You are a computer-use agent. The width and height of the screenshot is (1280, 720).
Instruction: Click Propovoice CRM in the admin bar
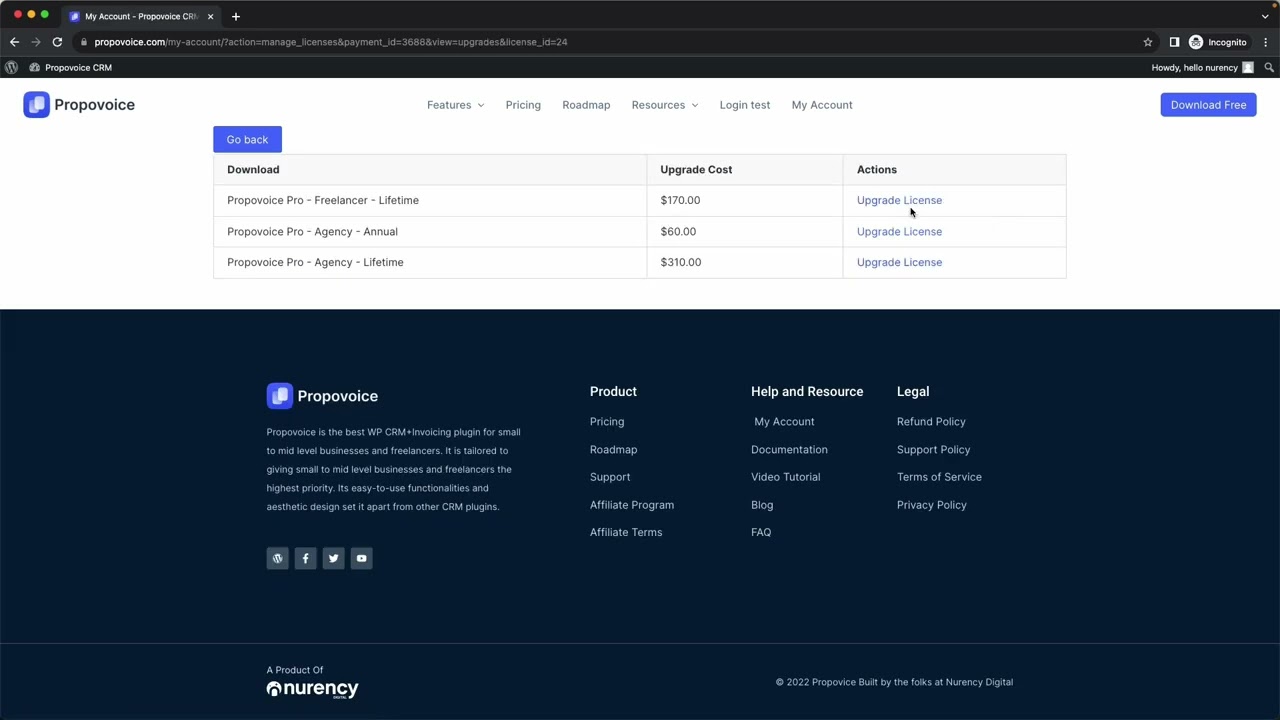70,67
